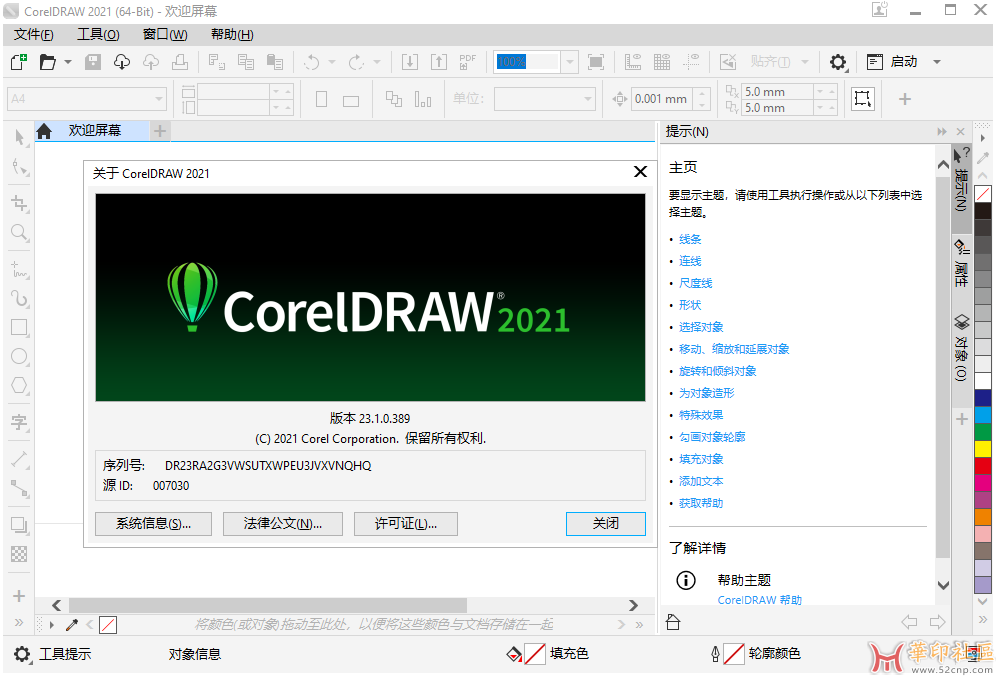997x677 pixels.
Task: Toggle the Show grid icon
Action: pyautogui.click(x=662, y=62)
